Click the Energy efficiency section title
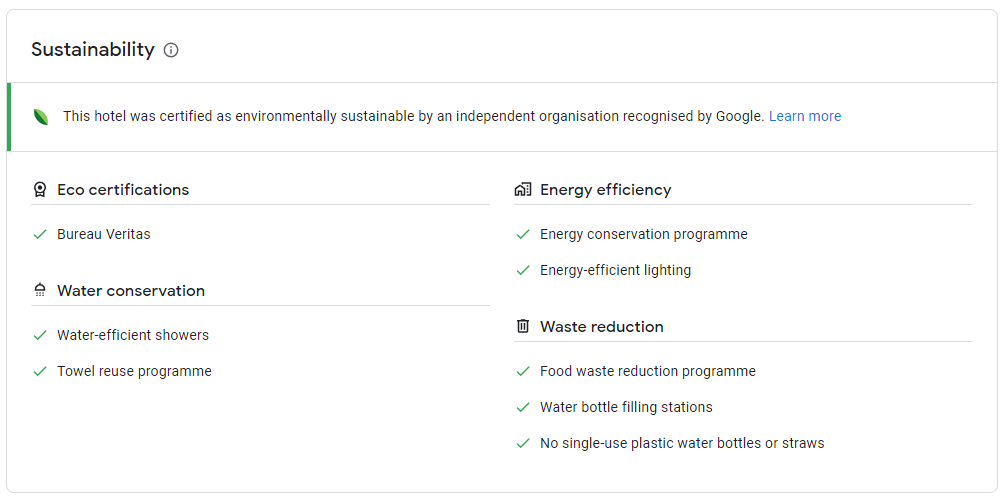 (x=606, y=190)
